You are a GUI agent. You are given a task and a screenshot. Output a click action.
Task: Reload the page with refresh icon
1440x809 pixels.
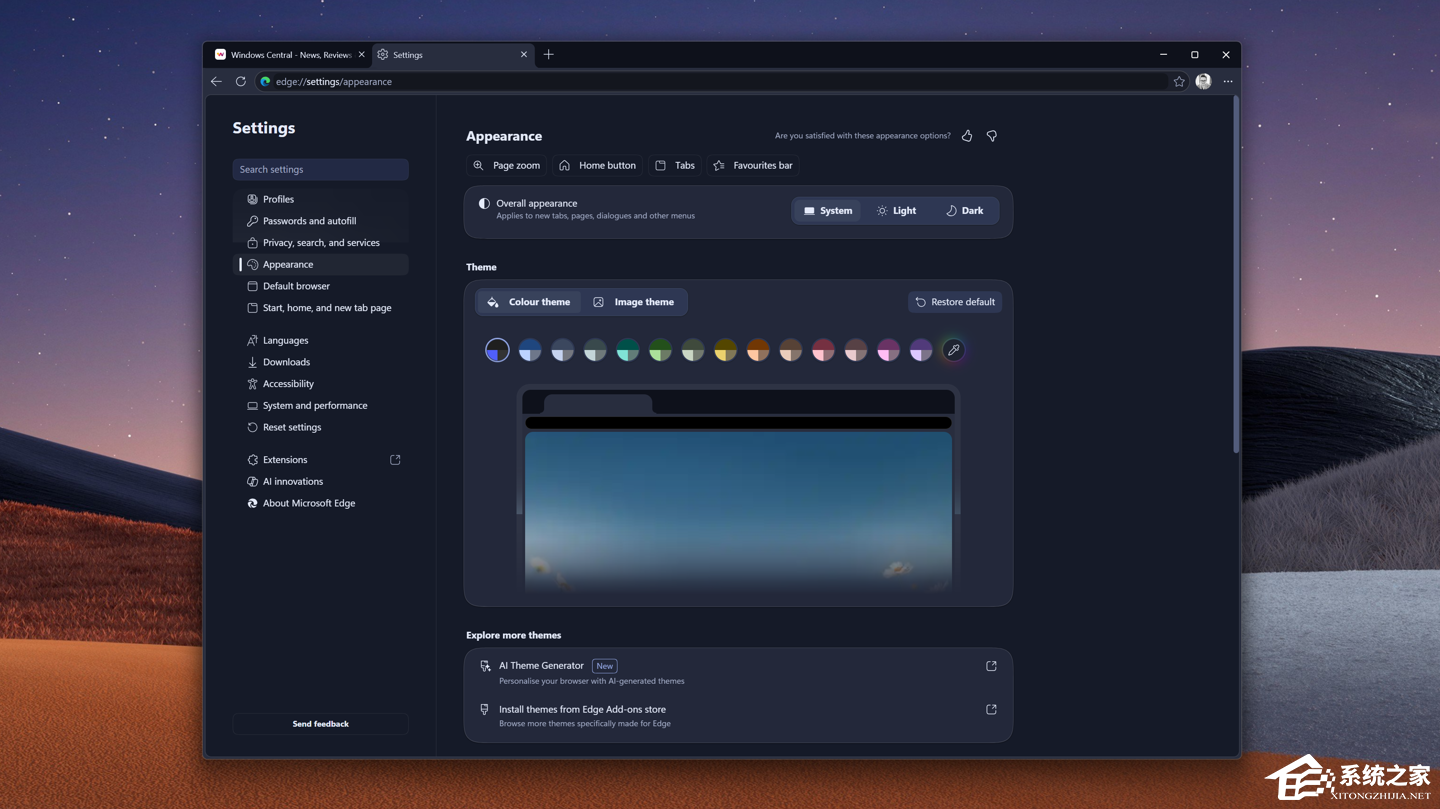[241, 82]
